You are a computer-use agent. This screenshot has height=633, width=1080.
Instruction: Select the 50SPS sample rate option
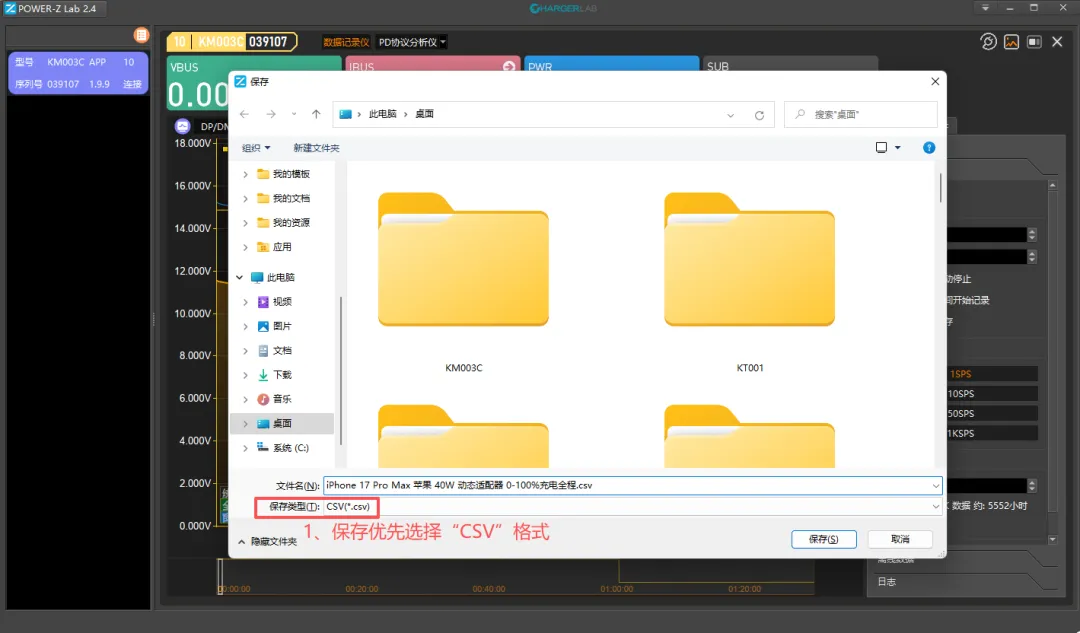pyautogui.click(x=990, y=414)
